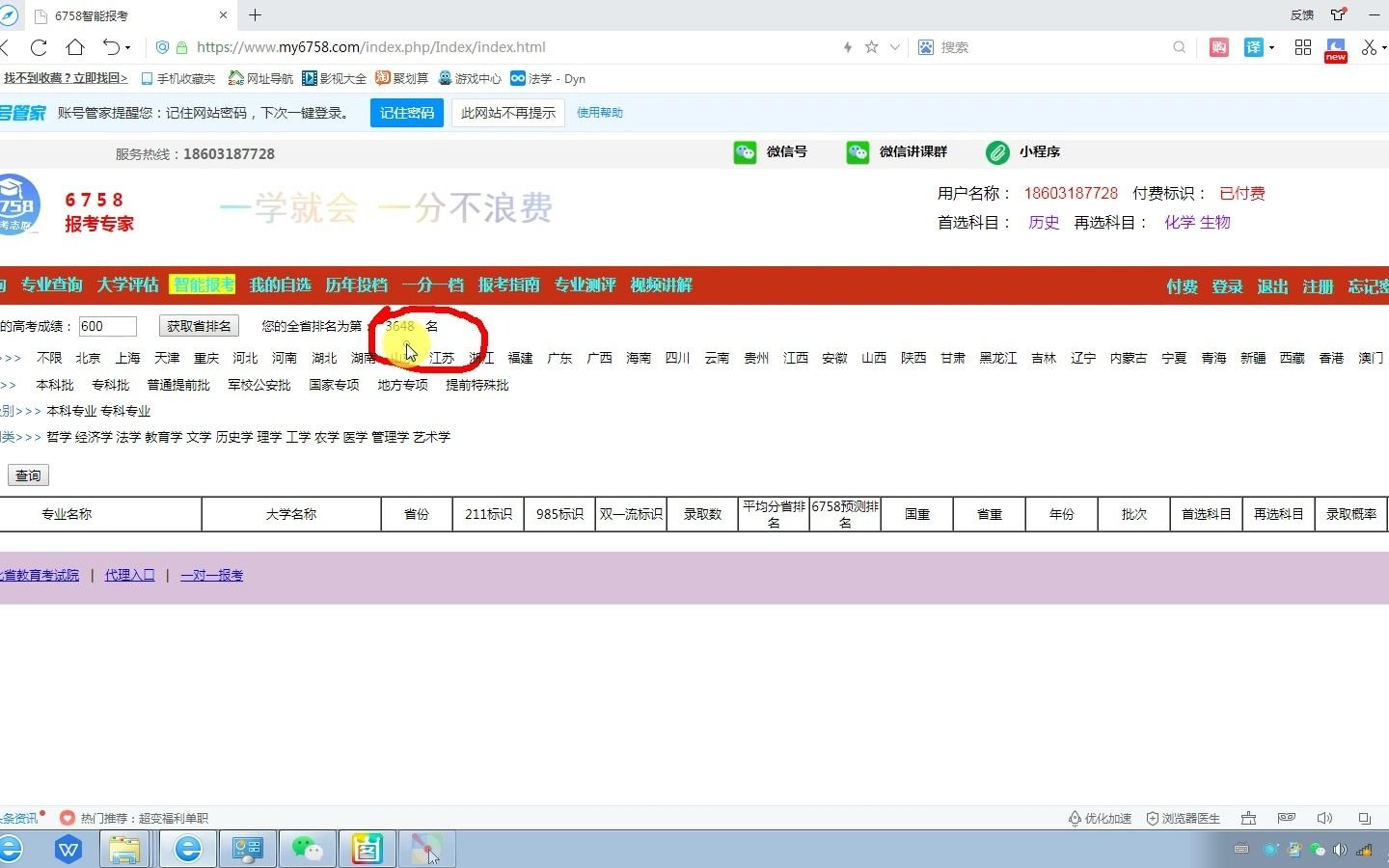Open the extensions grid icon

[1303, 47]
